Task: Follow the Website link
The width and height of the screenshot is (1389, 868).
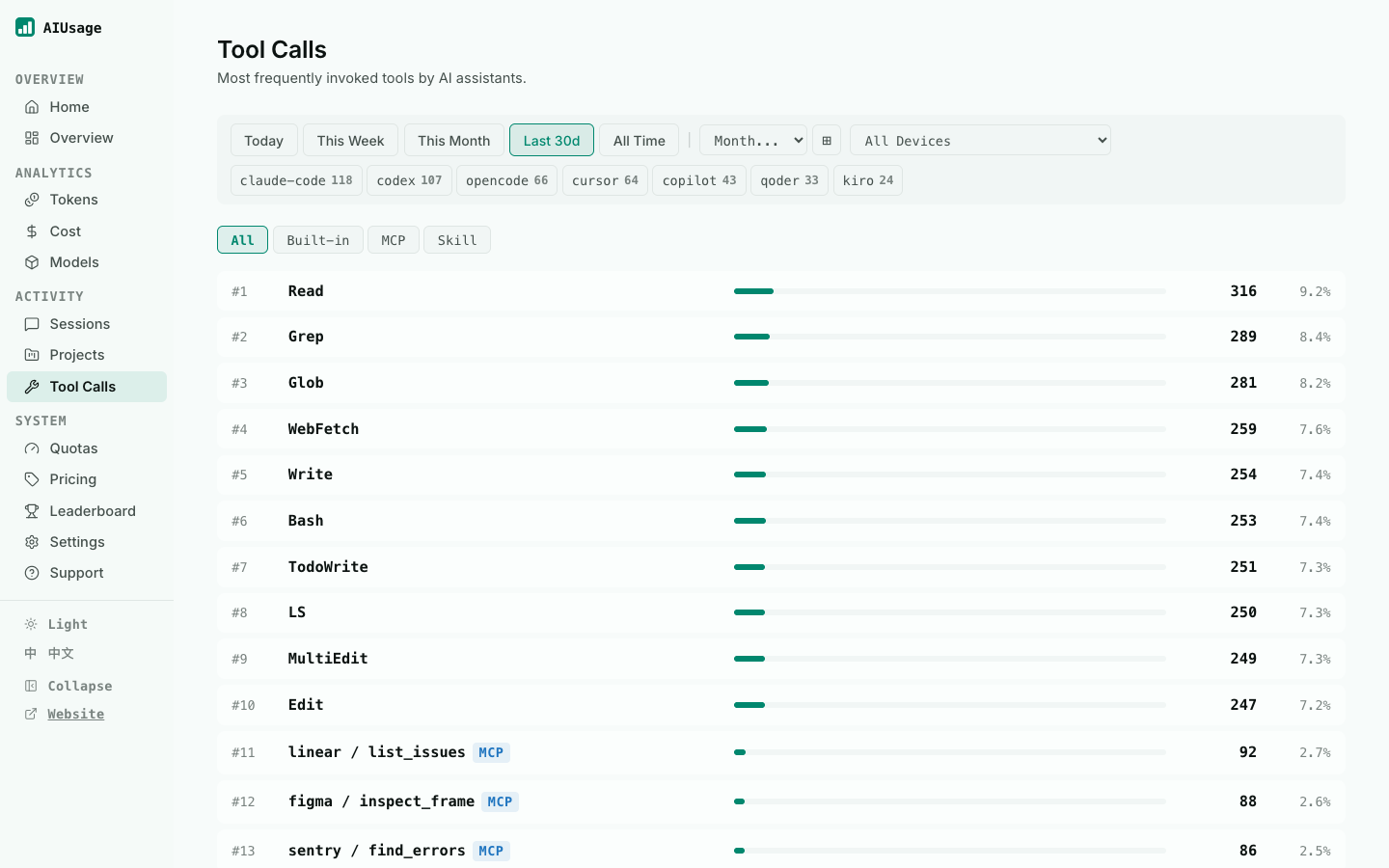Action: pyautogui.click(x=76, y=714)
